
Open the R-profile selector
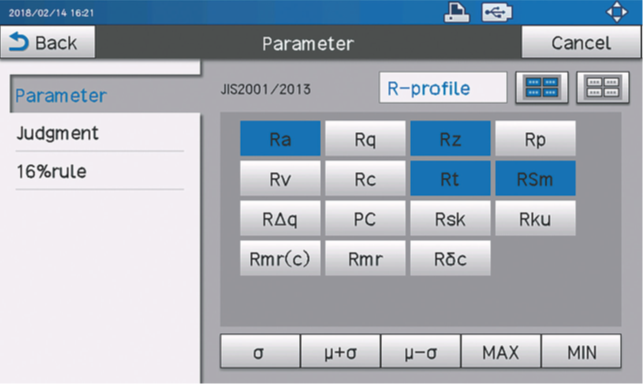pos(443,88)
